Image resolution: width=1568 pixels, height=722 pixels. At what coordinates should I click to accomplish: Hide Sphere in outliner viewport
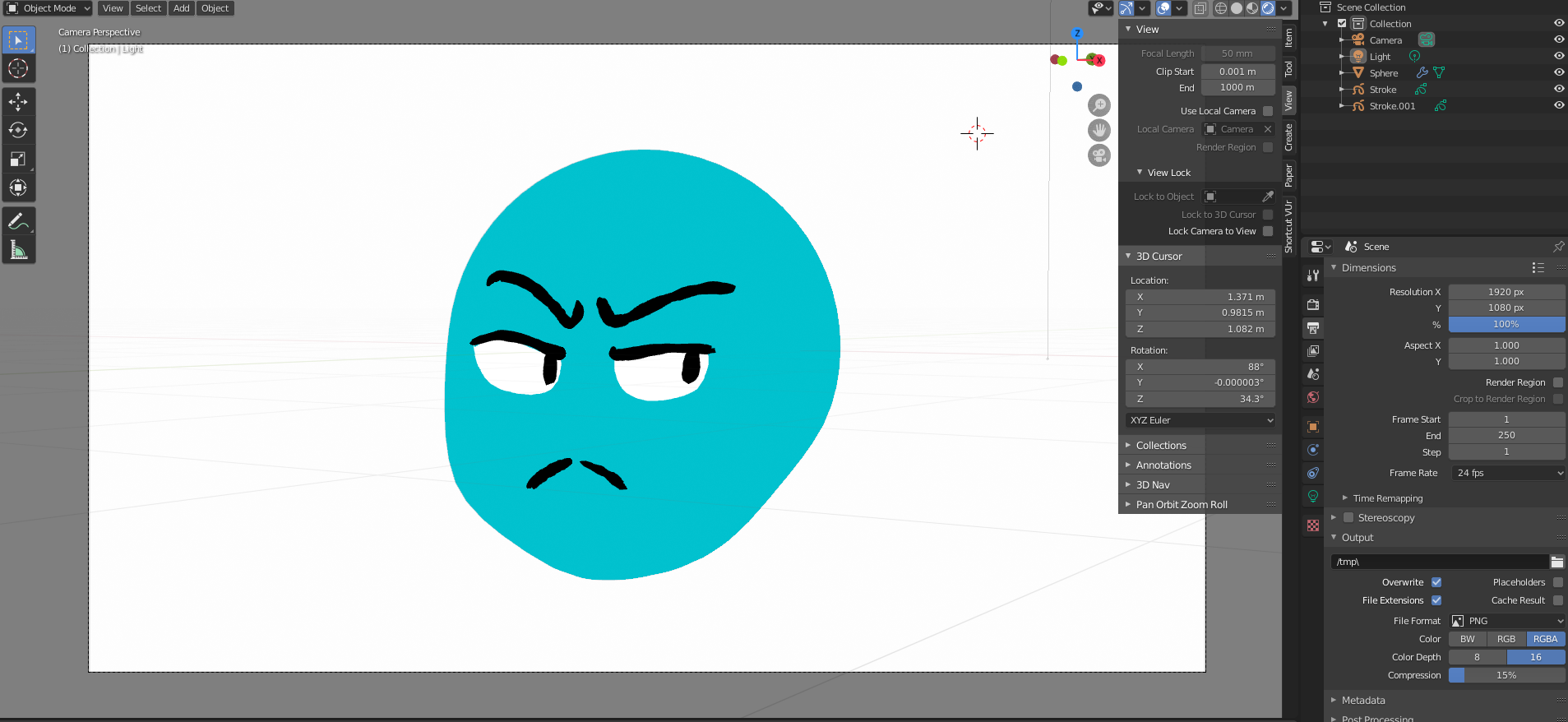tap(1559, 72)
